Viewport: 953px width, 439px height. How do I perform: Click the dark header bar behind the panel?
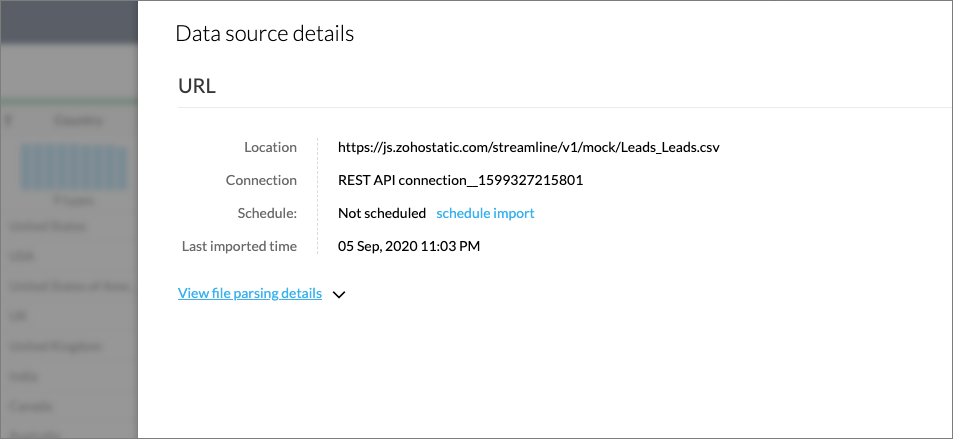(68, 20)
